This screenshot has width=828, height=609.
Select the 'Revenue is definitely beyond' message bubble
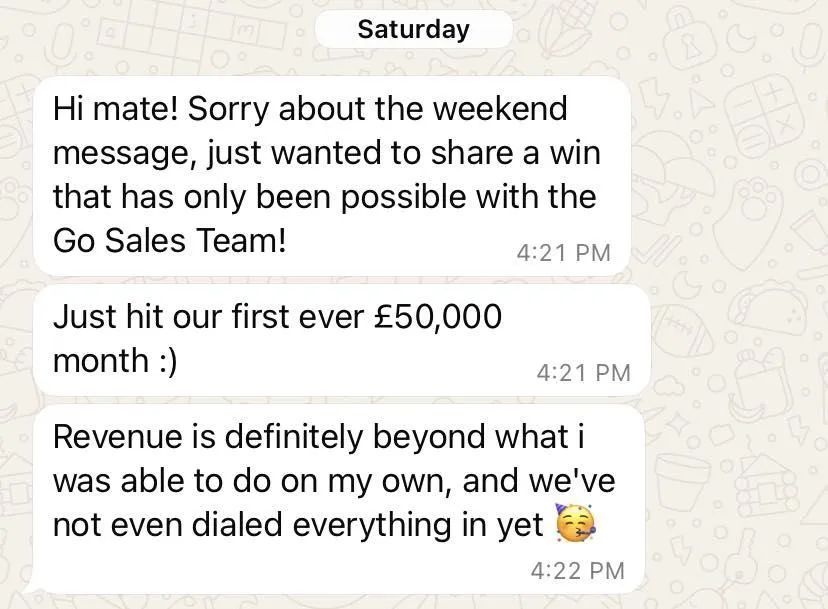pos(338,499)
